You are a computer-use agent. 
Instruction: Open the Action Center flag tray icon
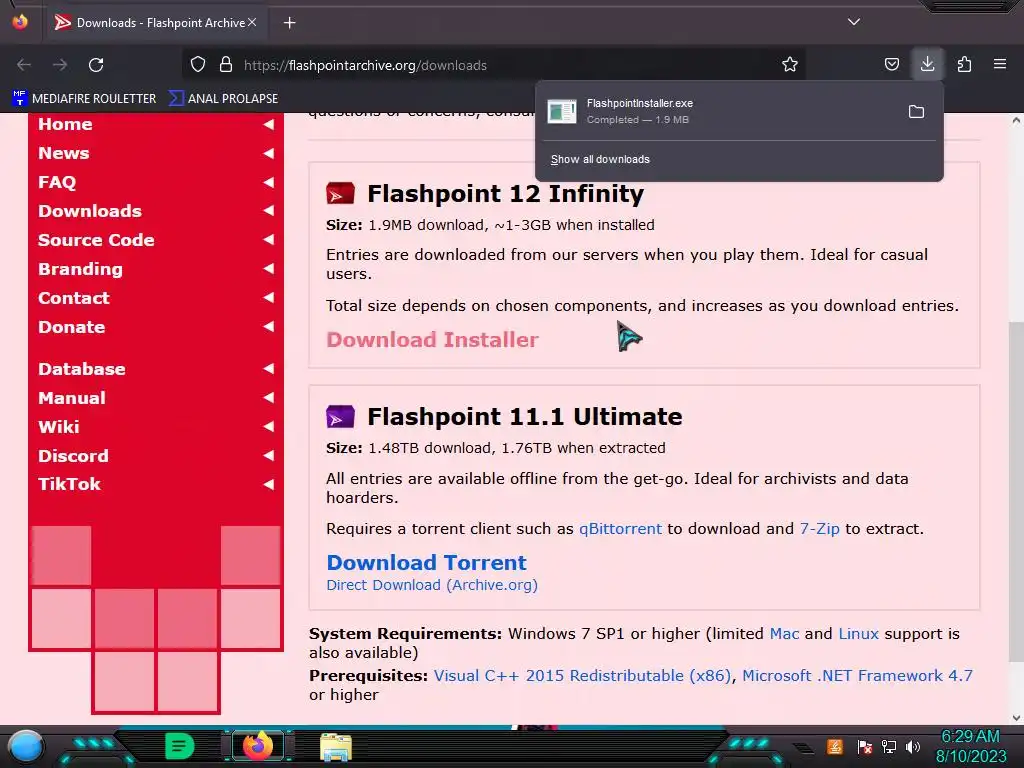(865, 746)
